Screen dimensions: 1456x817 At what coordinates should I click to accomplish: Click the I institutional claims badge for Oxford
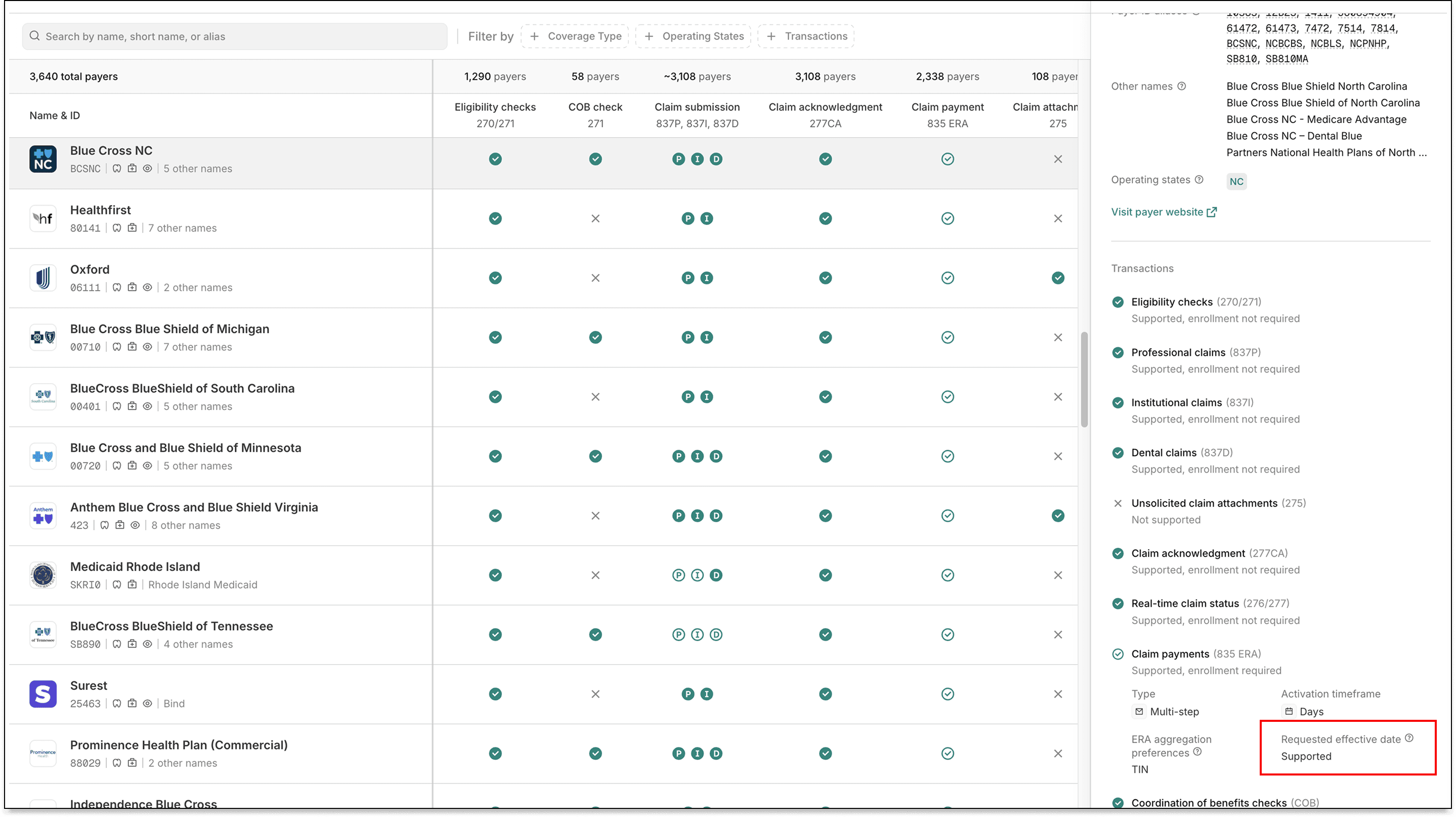click(x=707, y=277)
